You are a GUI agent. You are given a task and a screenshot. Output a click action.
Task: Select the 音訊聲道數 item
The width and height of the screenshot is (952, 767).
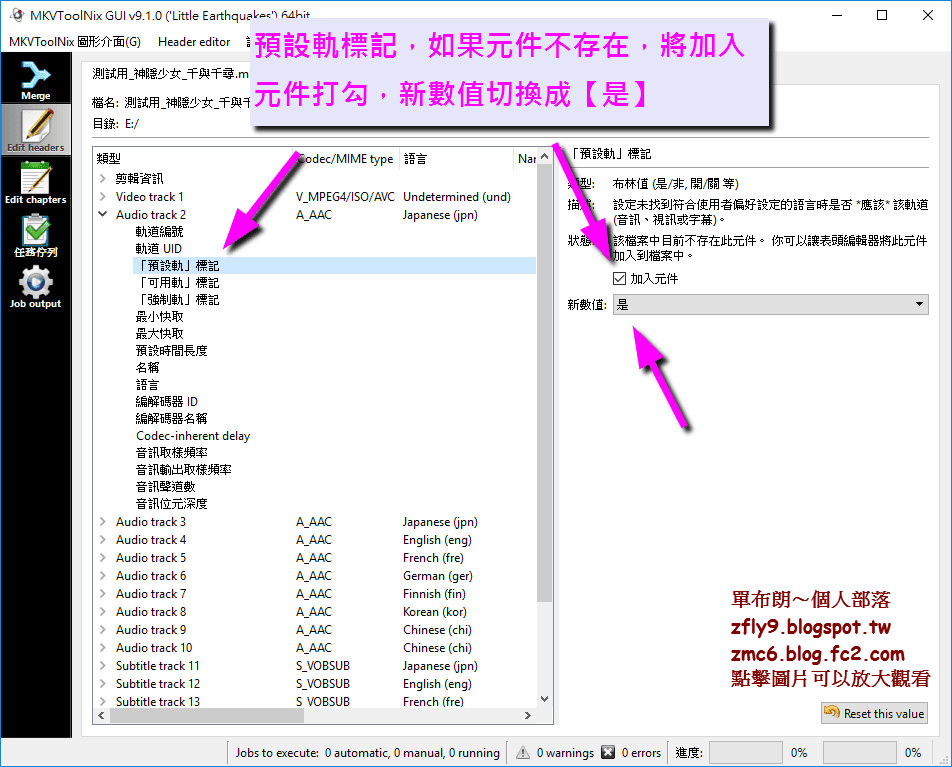coord(165,486)
